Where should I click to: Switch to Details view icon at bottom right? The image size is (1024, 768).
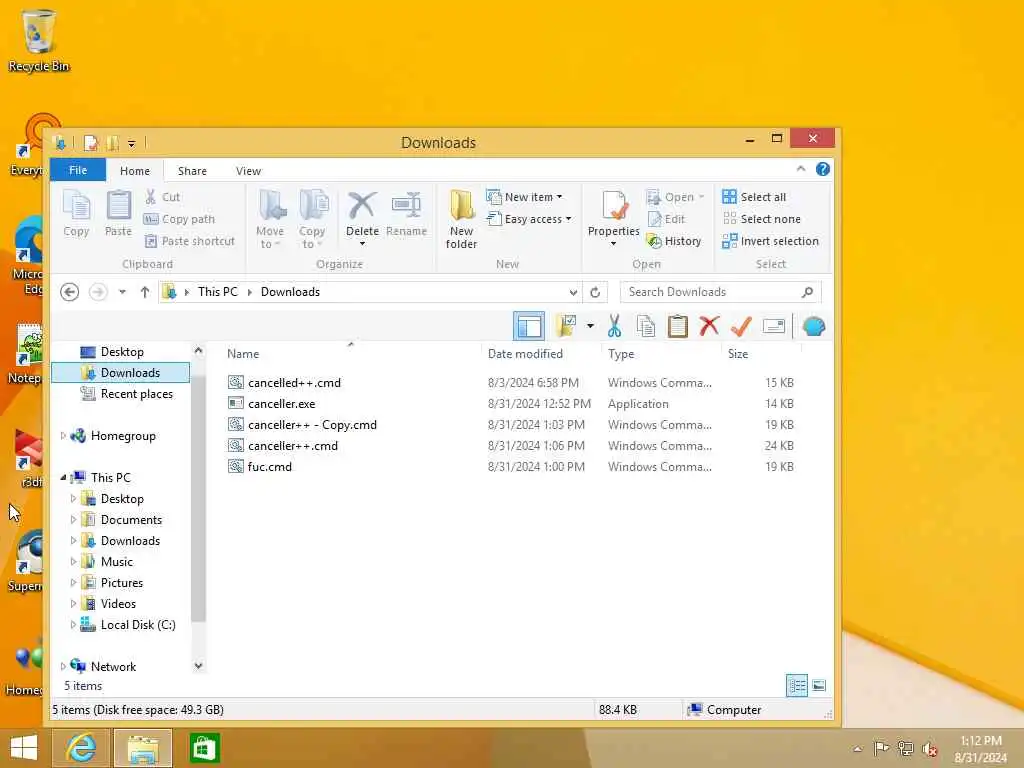797,686
